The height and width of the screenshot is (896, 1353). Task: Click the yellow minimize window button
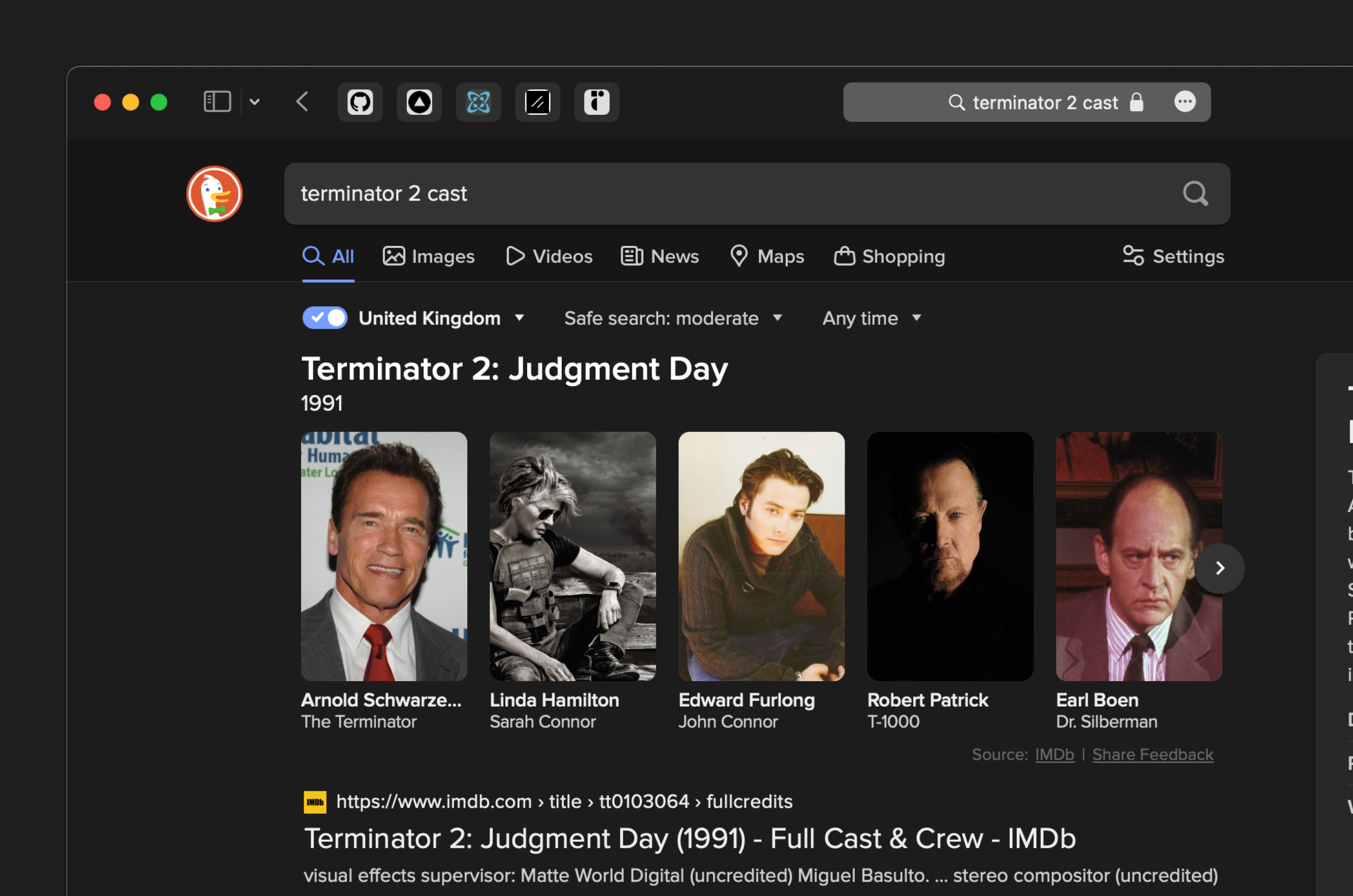130,102
